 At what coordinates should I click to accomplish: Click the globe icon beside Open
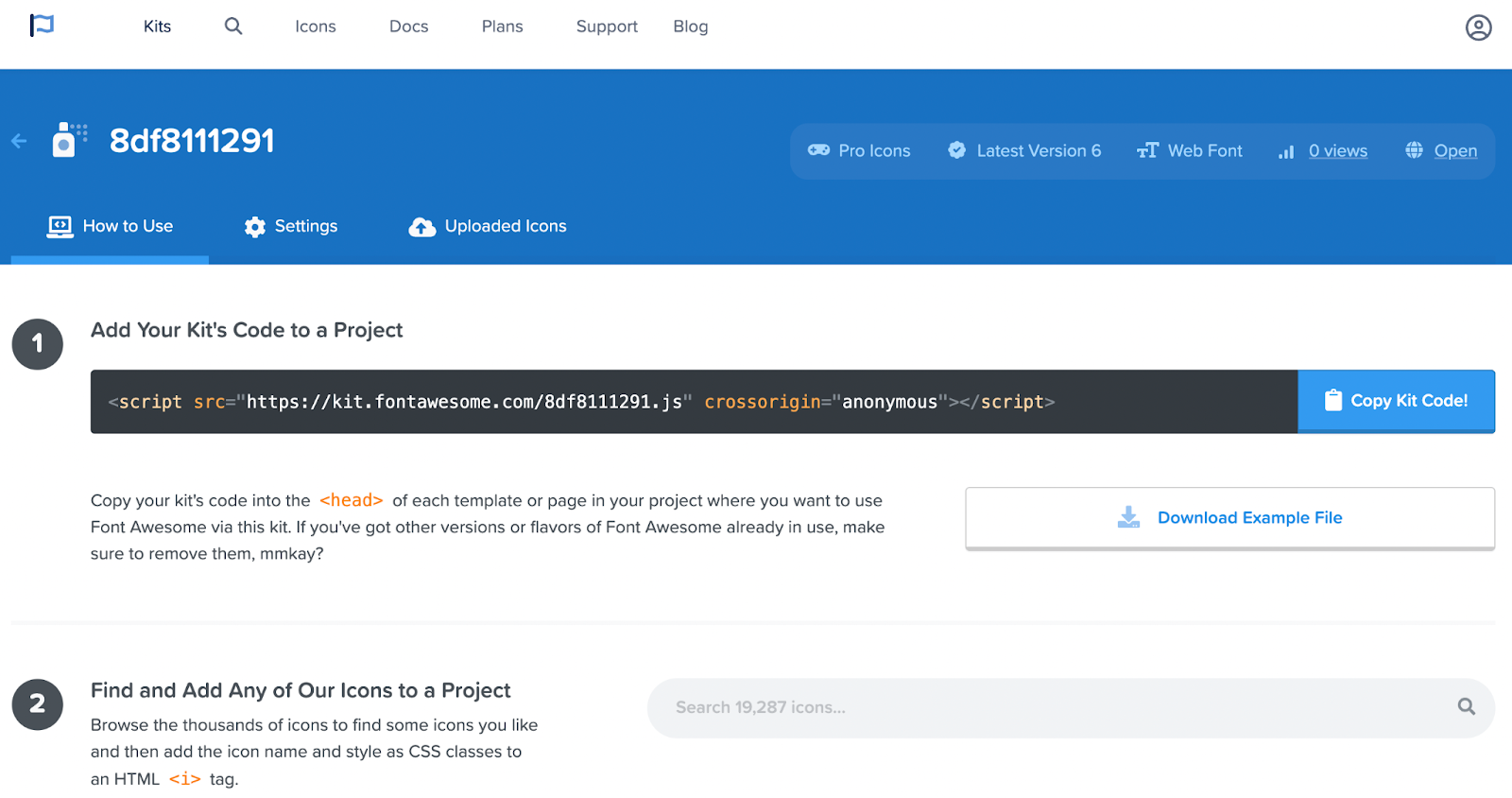pyautogui.click(x=1414, y=149)
